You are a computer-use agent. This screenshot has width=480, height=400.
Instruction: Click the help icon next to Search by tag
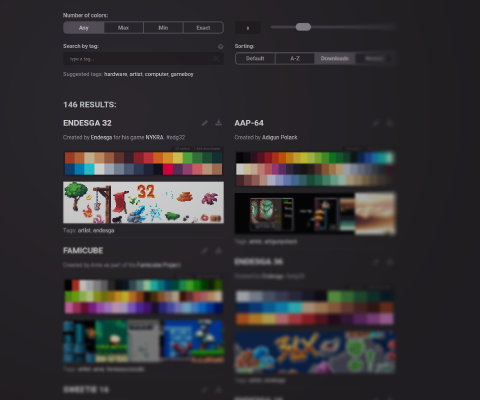click(220, 47)
